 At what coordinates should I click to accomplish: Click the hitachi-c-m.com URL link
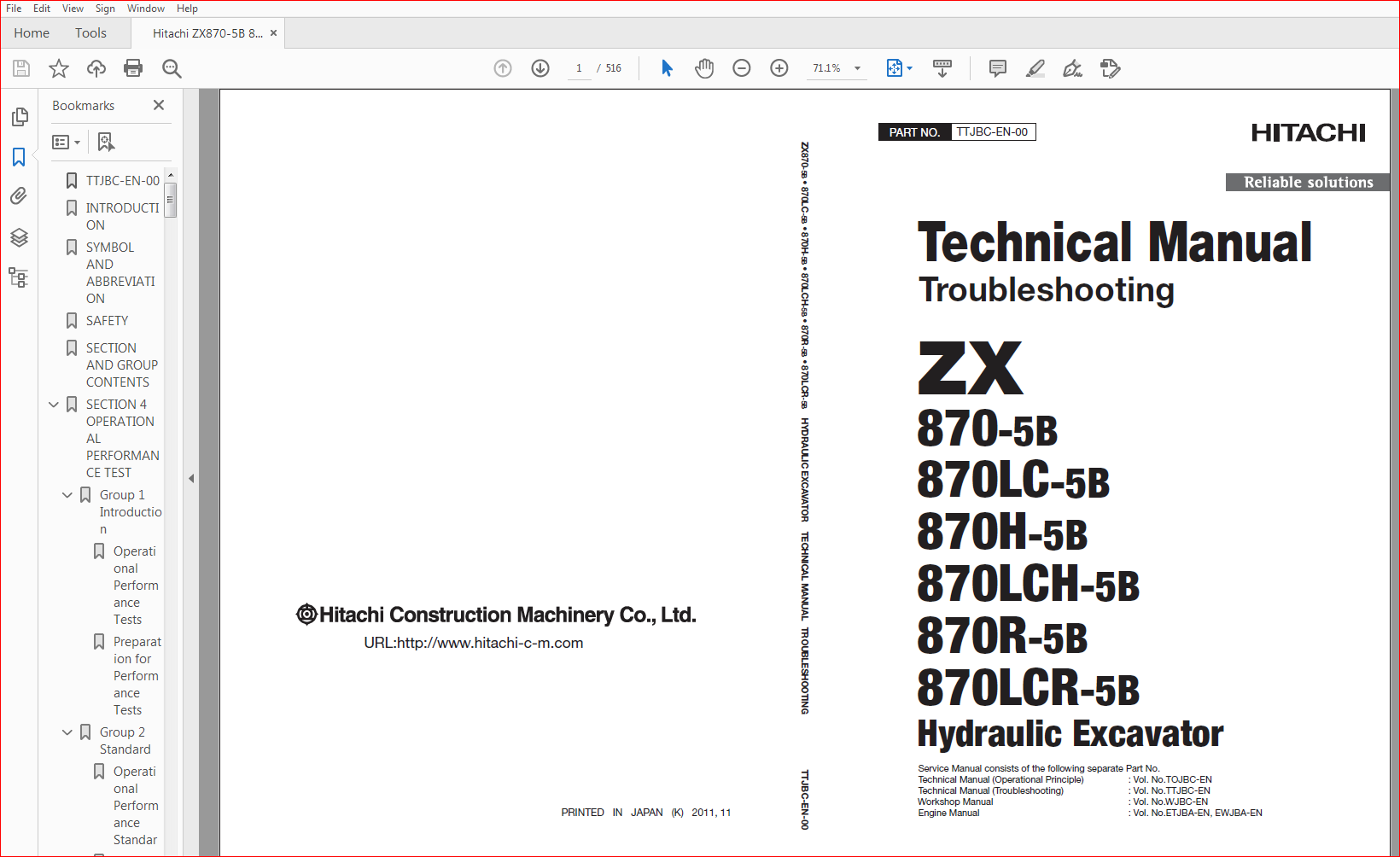(474, 643)
